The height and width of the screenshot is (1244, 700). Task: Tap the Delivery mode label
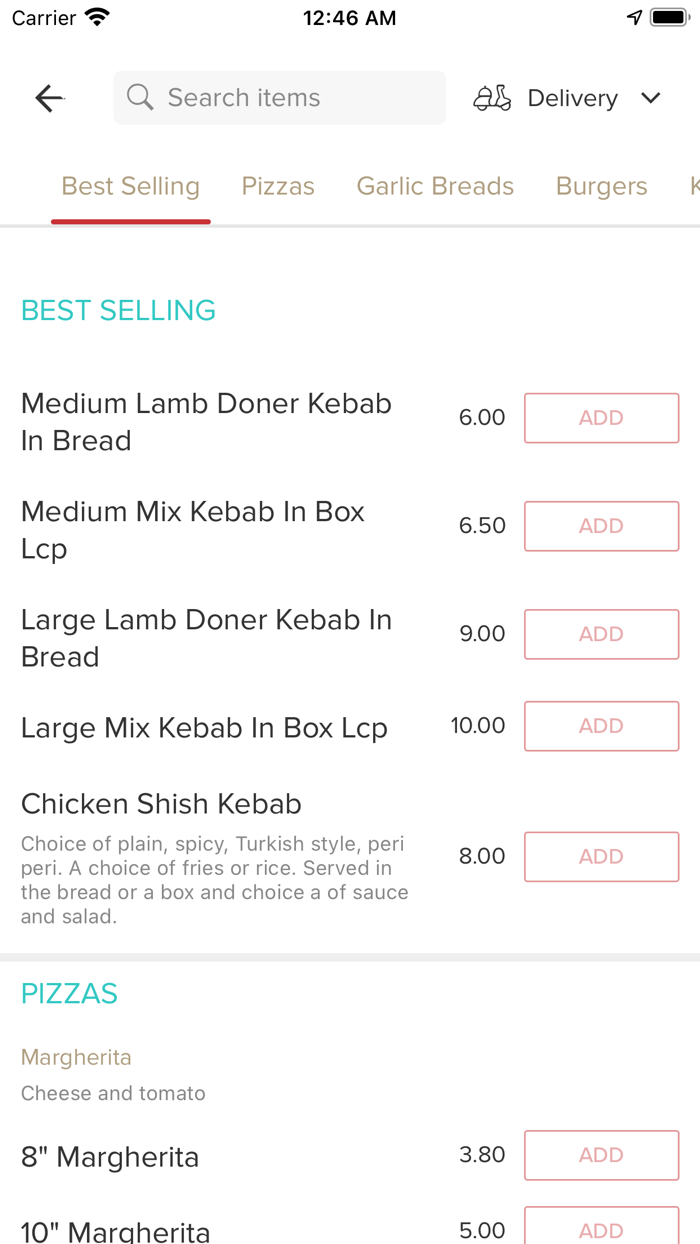pyautogui.click(x=572, y=98)
